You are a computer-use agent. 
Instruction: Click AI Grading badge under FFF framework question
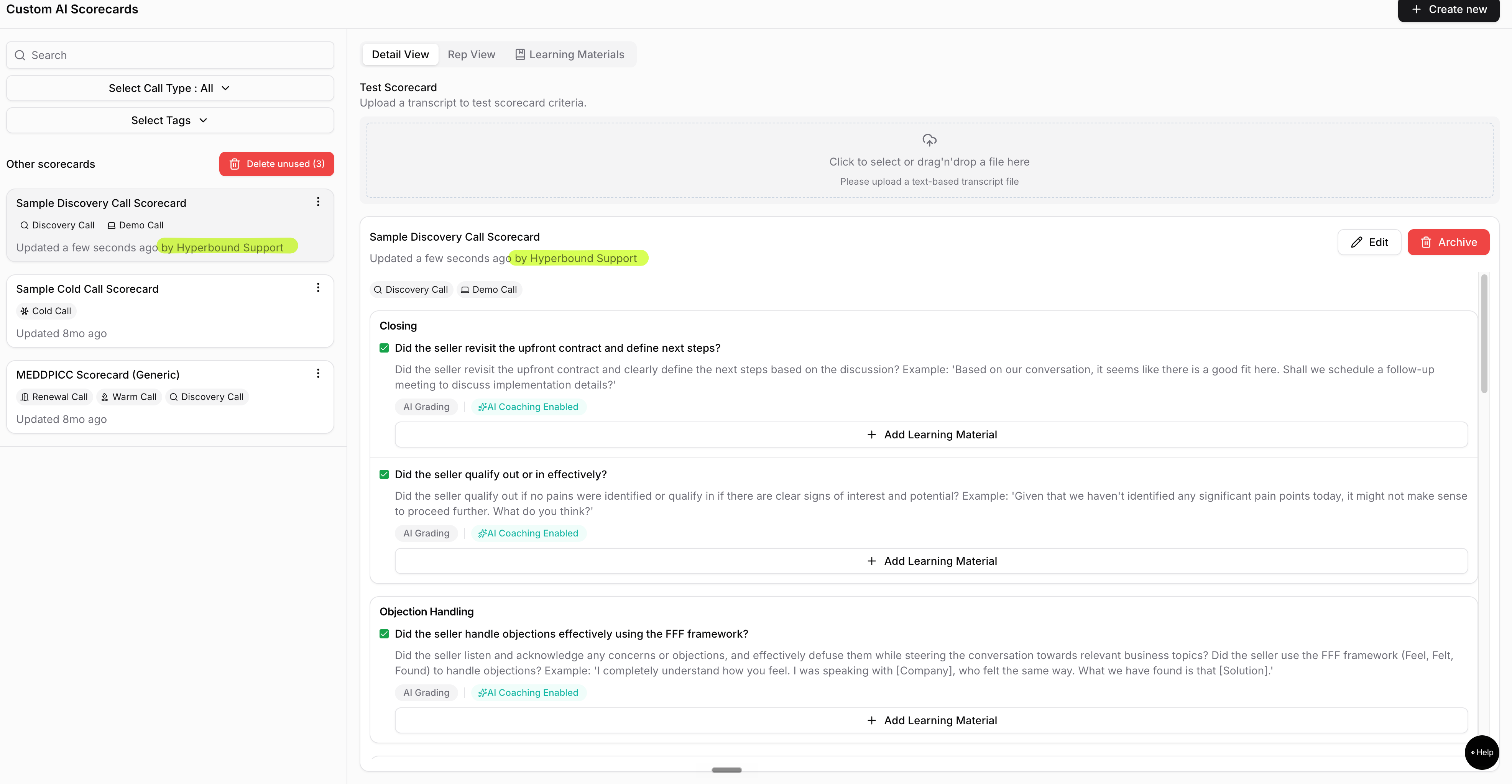(426, 692)
